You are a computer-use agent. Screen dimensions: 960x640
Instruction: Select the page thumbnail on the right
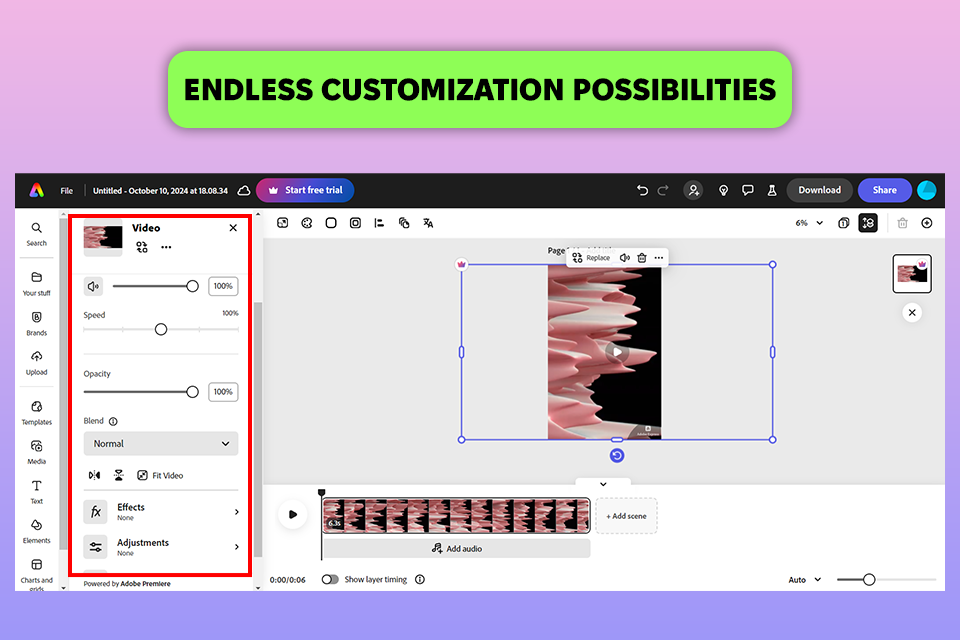click(912, 273)
